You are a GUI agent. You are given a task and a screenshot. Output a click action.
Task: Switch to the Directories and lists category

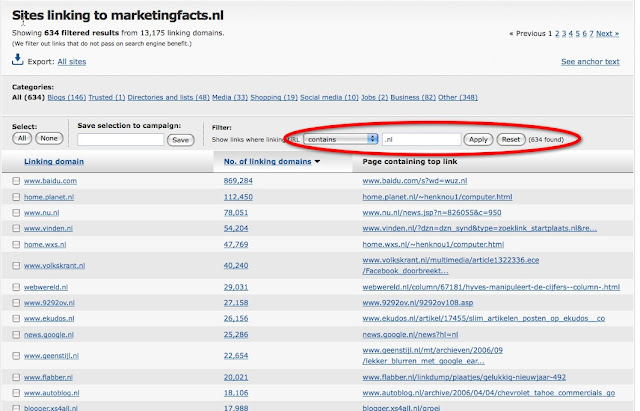171,97
